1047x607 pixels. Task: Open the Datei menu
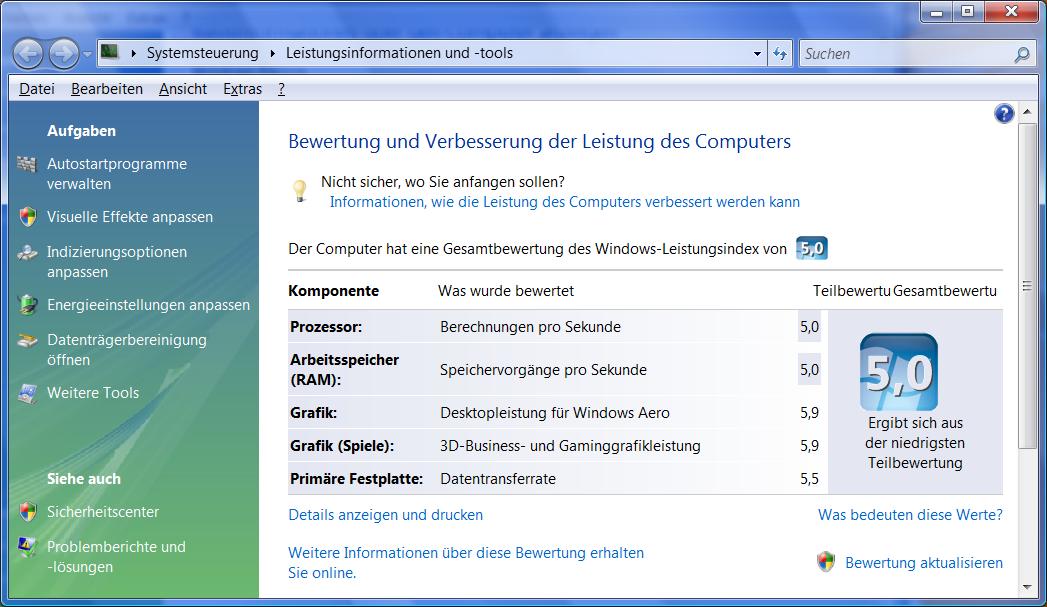(x=37, y=89)
